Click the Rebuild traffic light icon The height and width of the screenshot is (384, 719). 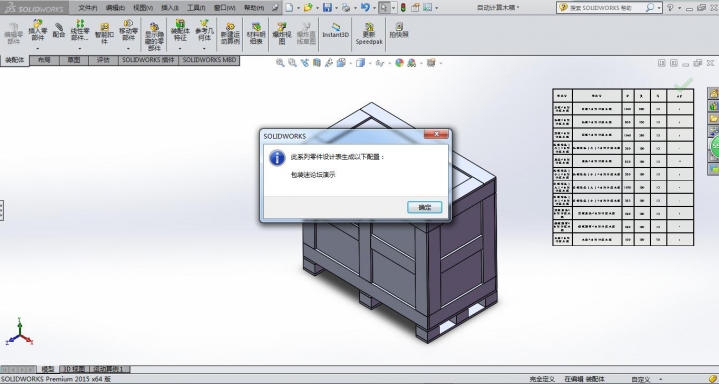click(x=403, y=7)
